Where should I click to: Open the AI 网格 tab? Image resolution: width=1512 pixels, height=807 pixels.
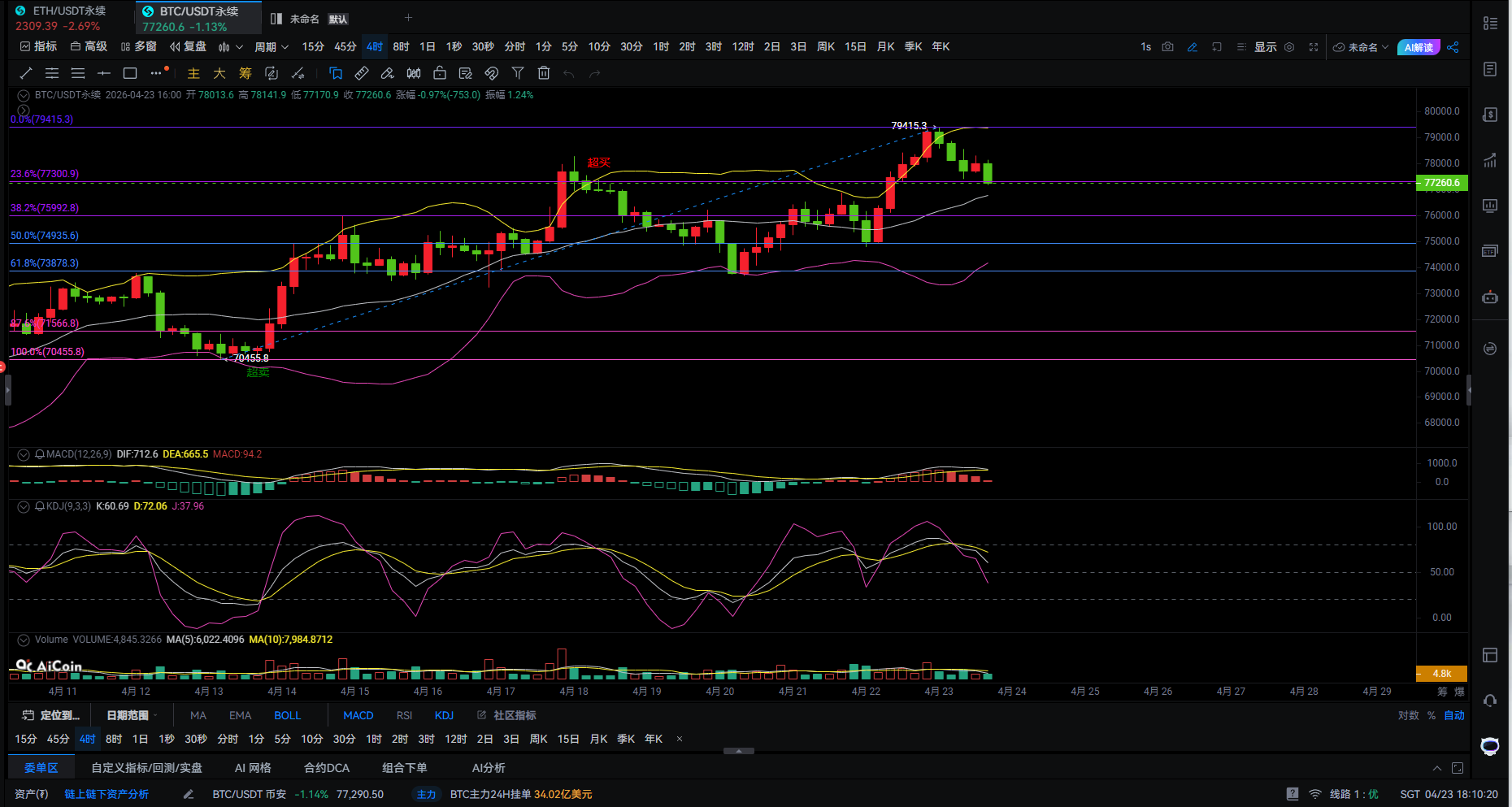[x=253, y=768]
